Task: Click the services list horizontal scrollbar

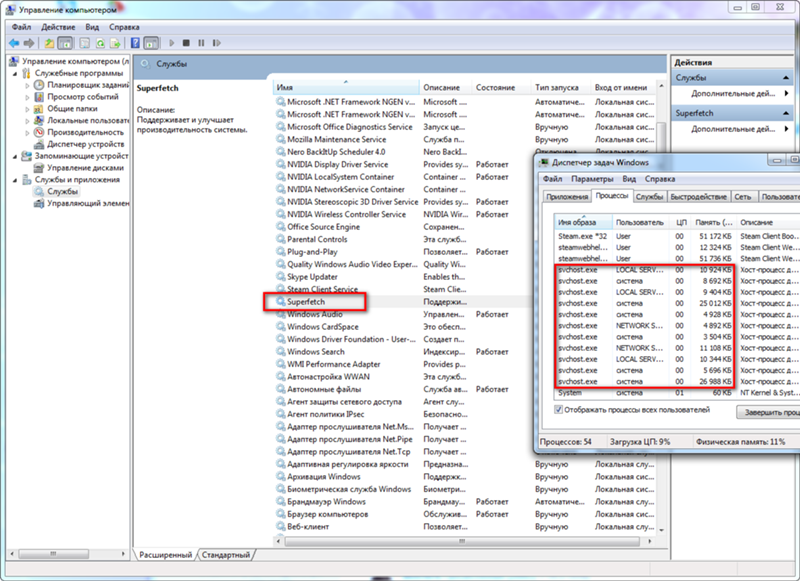Action: pyautogui.click(x=463, y=541)
